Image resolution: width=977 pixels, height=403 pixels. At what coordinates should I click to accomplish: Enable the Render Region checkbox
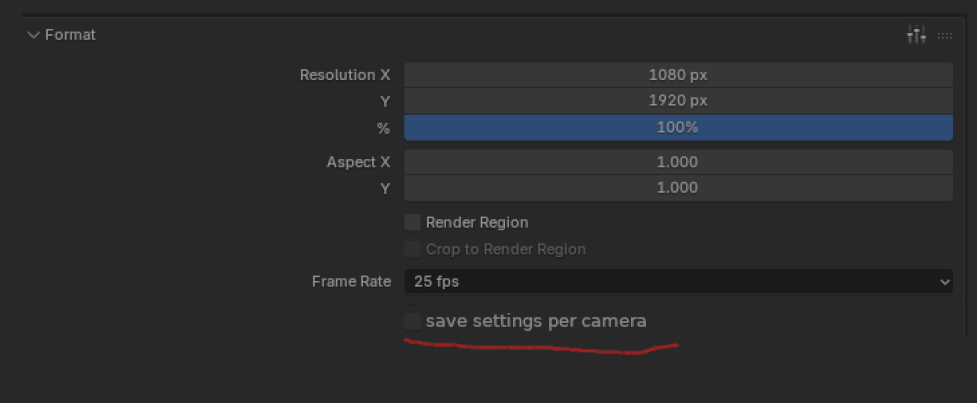click(x=412, y=222)
